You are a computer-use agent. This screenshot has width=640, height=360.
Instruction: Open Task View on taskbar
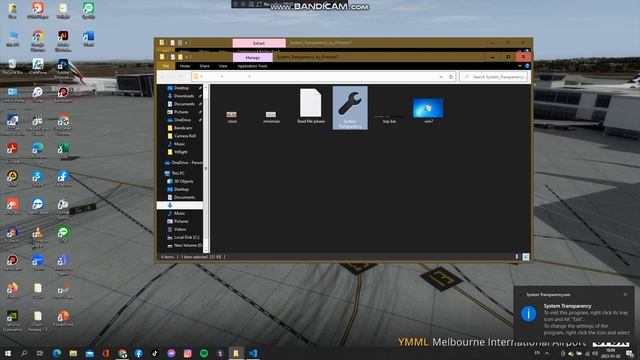click(x=40, y=353)
